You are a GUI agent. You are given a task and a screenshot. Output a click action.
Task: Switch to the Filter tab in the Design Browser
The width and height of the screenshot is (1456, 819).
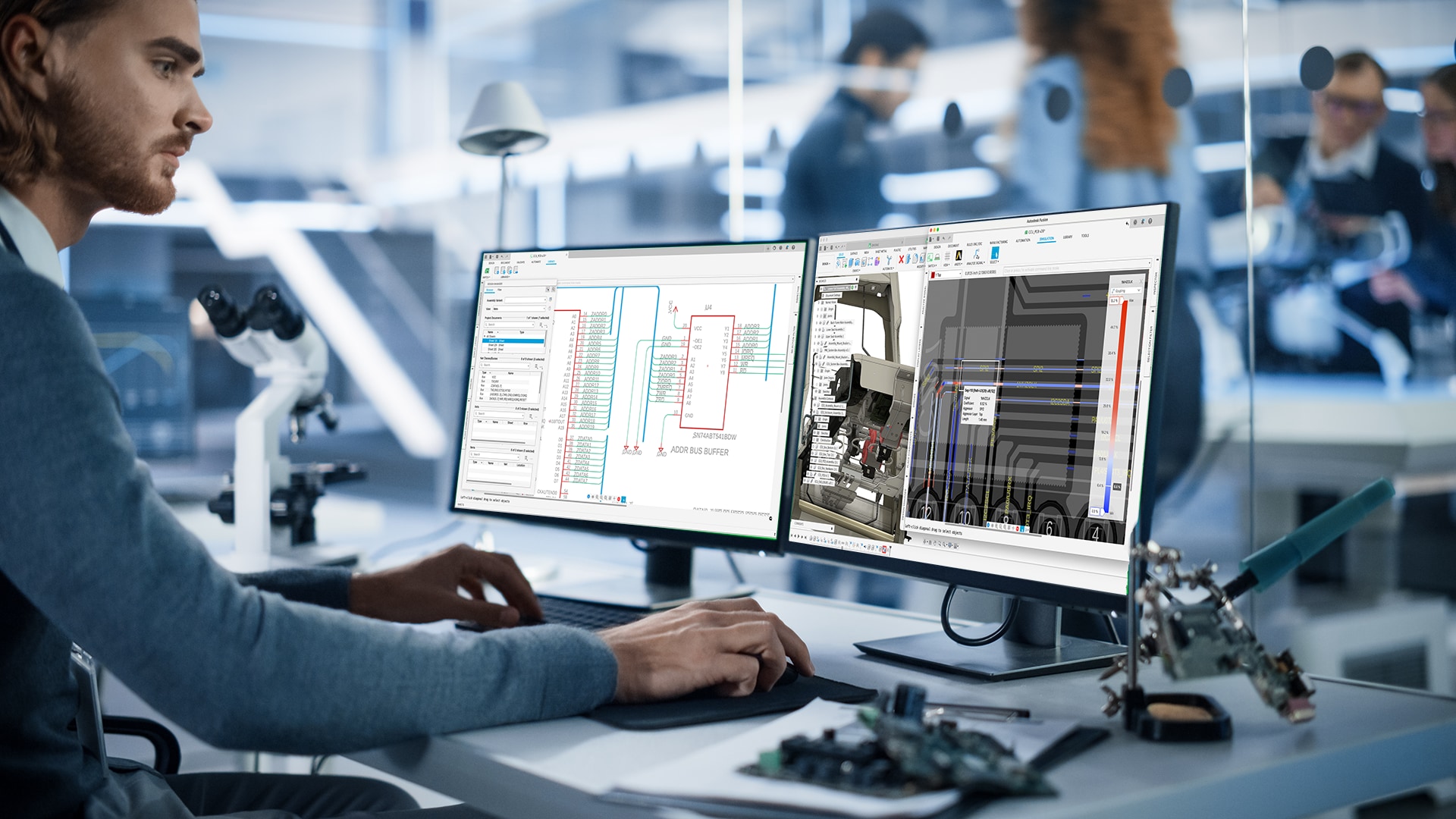click(498, 290)
